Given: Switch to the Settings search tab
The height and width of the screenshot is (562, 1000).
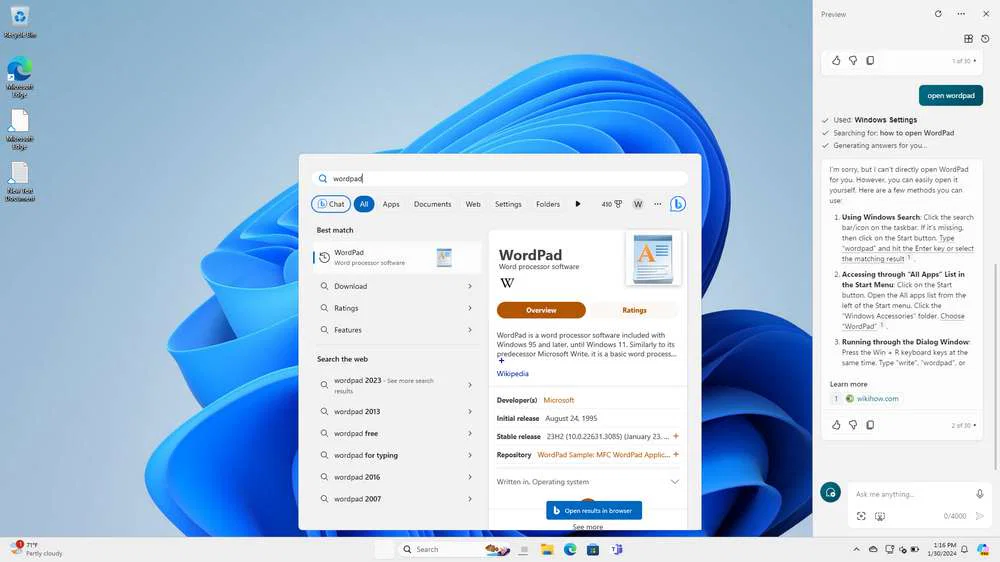Looking at the screenshot, I should (508, 204).
